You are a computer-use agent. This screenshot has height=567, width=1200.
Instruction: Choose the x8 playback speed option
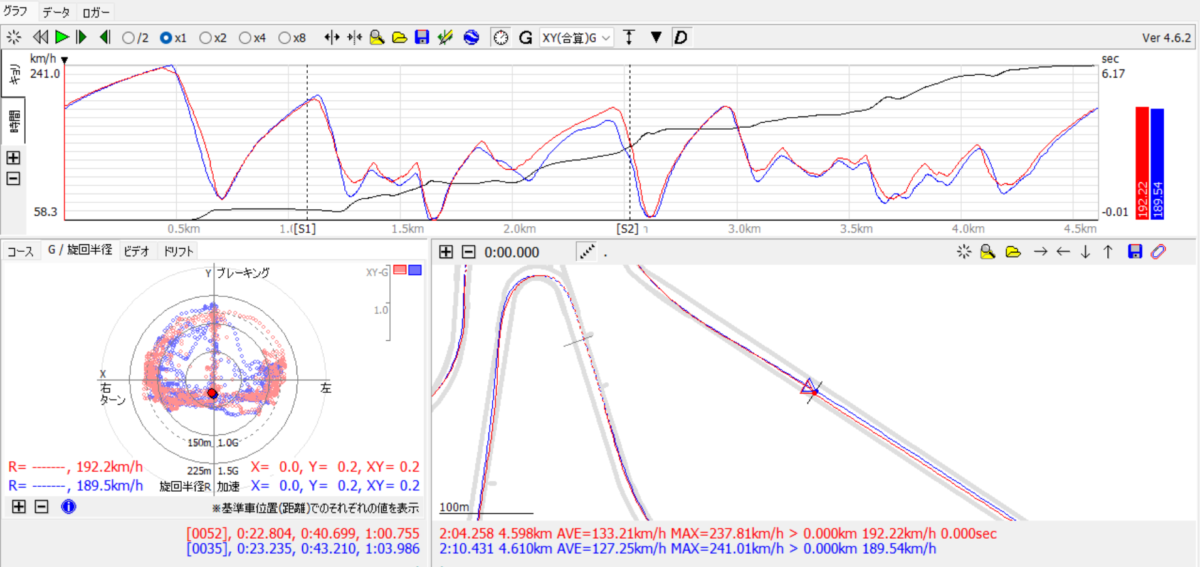285,37
